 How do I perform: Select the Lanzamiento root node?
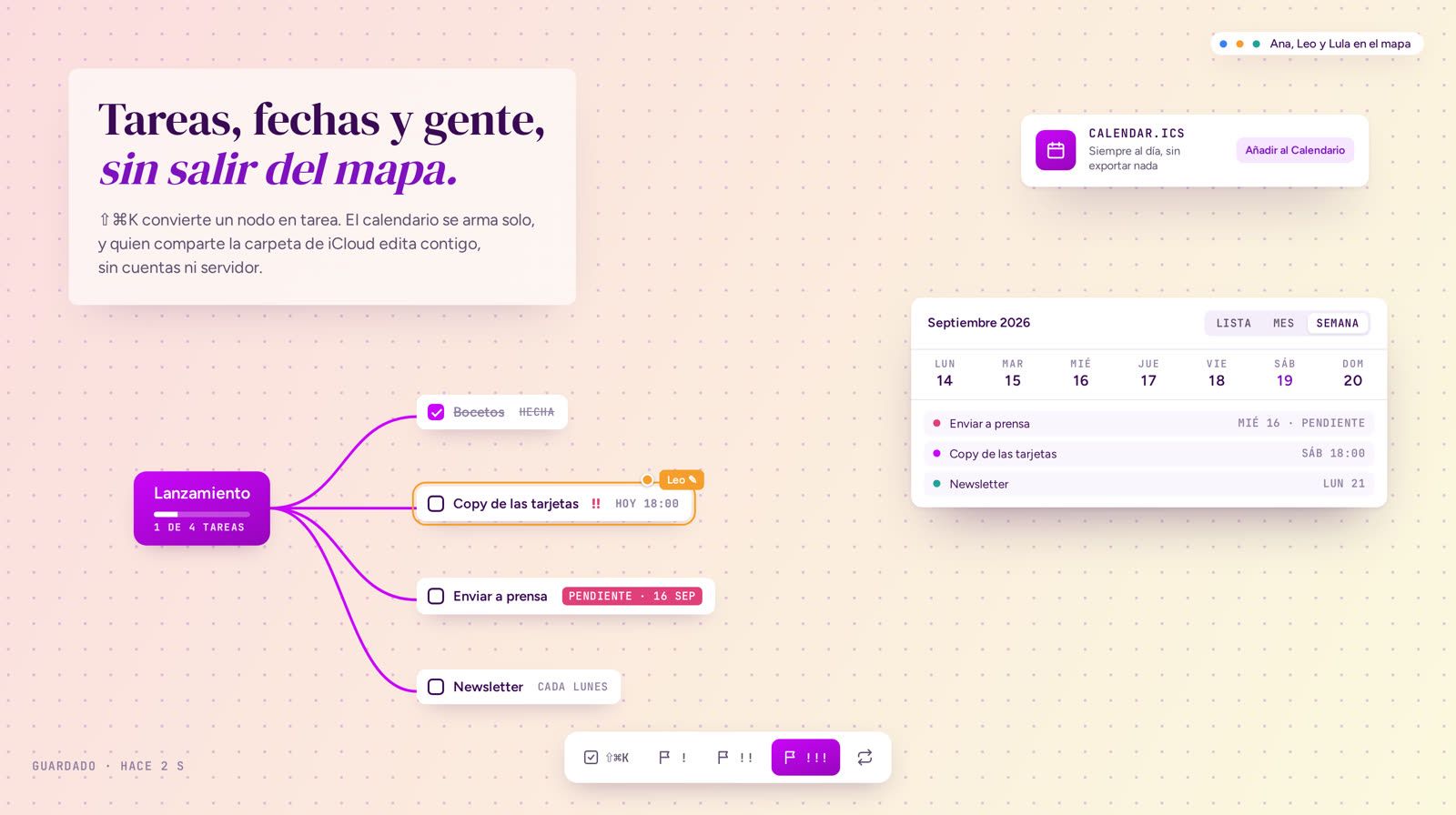pos(202,508)
